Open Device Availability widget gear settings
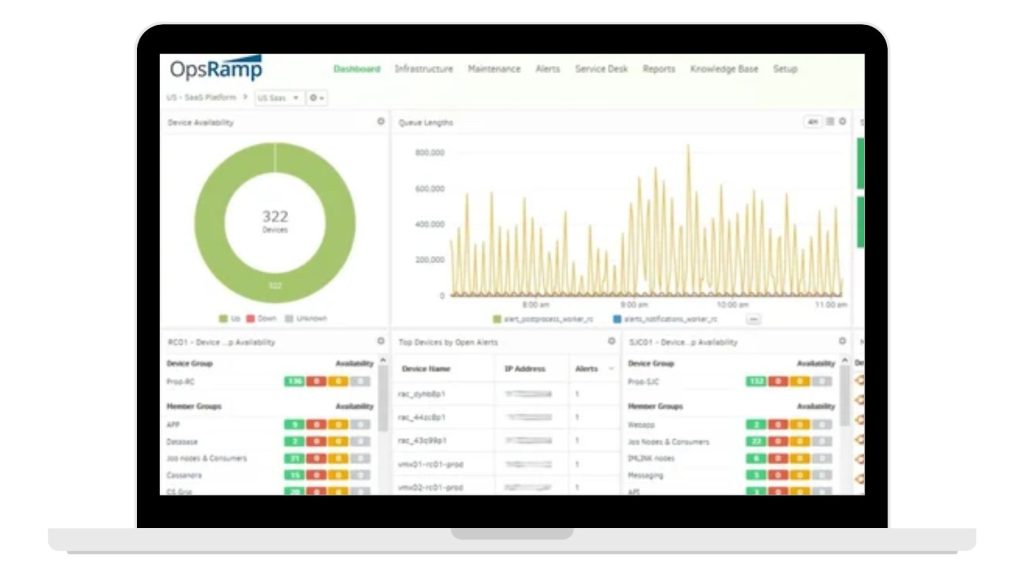The width and height of the screenshot is (1024, 576). pyautogui.click(x=380, y=121)
